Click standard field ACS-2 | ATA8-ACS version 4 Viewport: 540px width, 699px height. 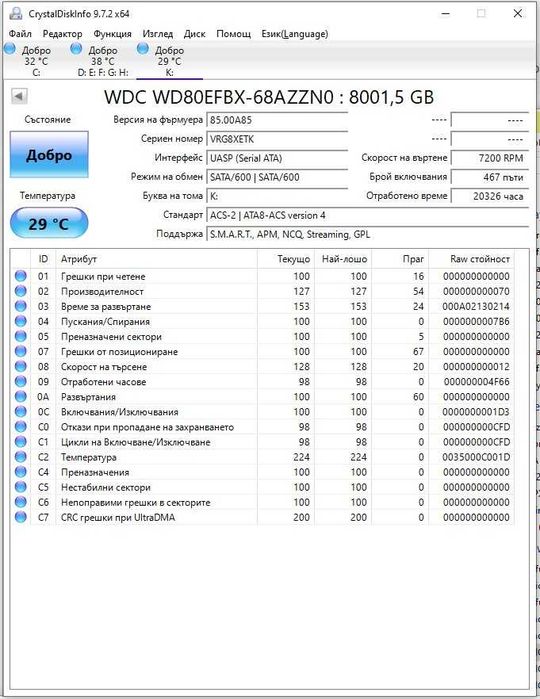coord(367,215)
